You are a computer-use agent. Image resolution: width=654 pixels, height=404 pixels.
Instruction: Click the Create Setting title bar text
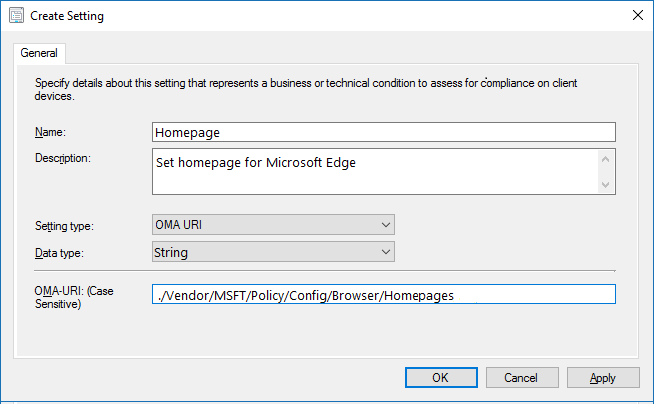pos(67,16)
